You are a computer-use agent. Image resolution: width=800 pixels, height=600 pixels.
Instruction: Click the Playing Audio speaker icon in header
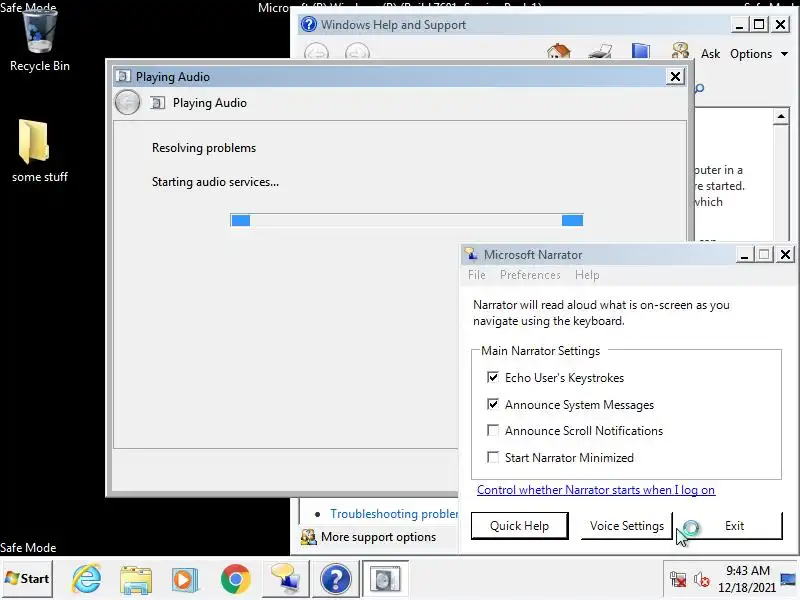tap(158, 103)
